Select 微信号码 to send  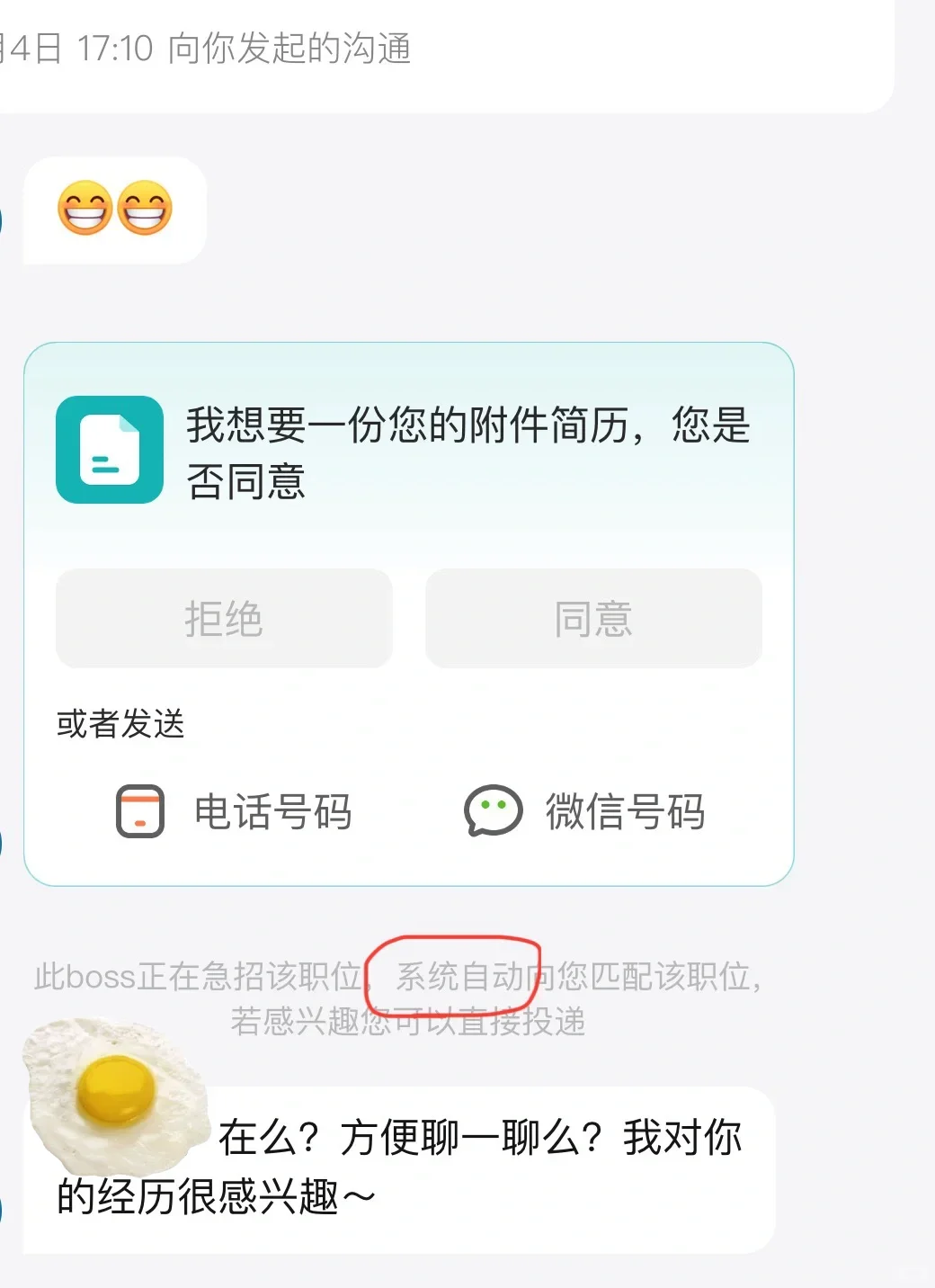click(x=625, y=811)
